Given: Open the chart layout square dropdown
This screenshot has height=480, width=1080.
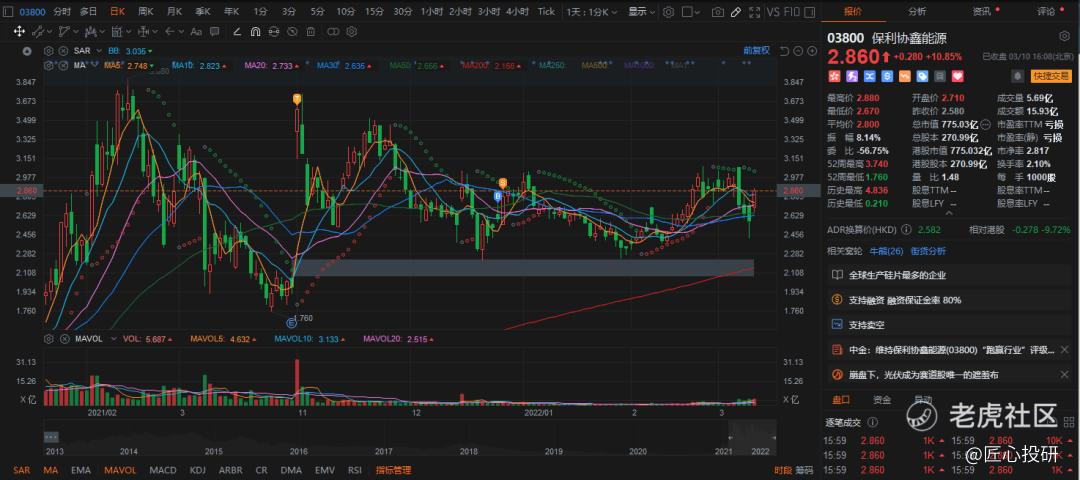Looking at the screenshot, I should click(x=698, y=12).
